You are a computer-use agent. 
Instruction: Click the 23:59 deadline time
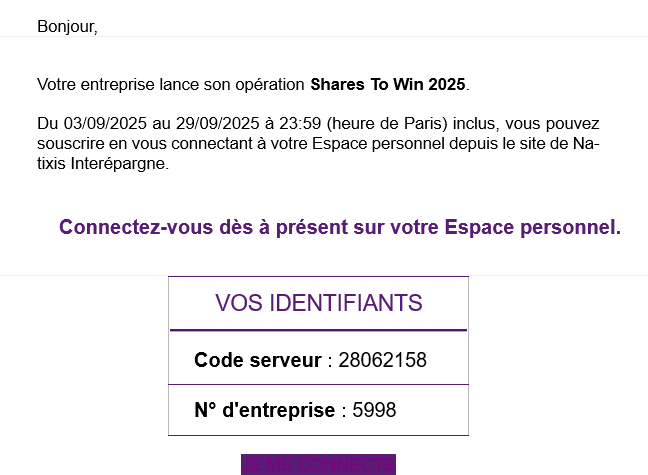coord(300,123)
